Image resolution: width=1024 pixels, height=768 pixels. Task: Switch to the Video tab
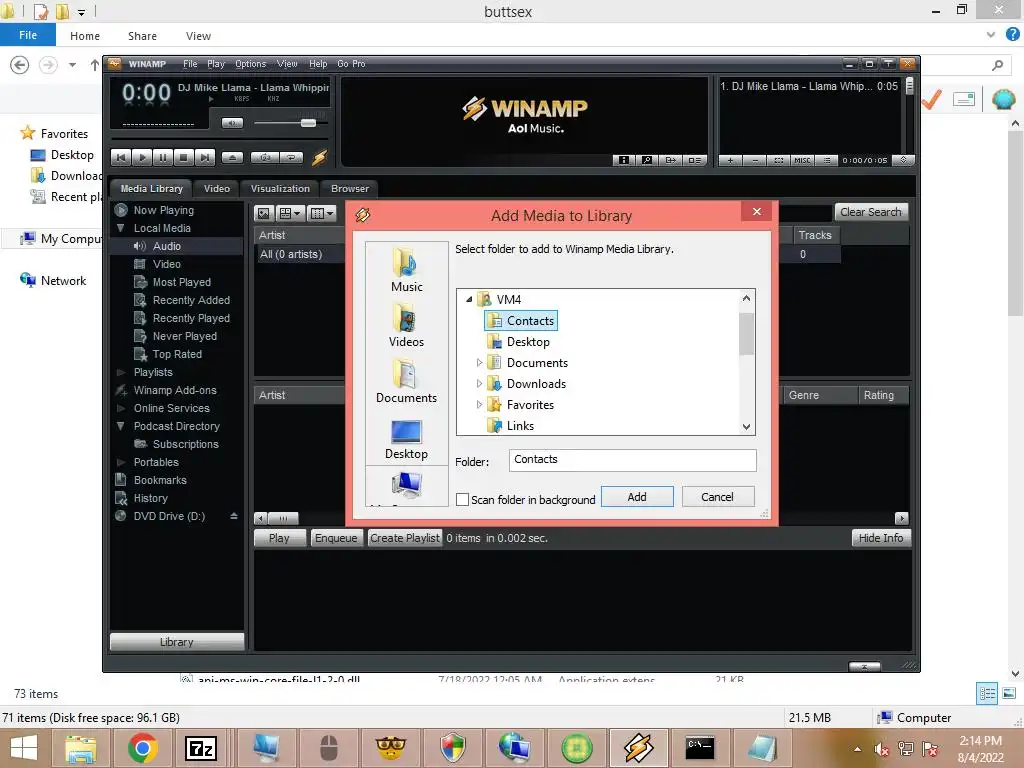coord(217,189)
